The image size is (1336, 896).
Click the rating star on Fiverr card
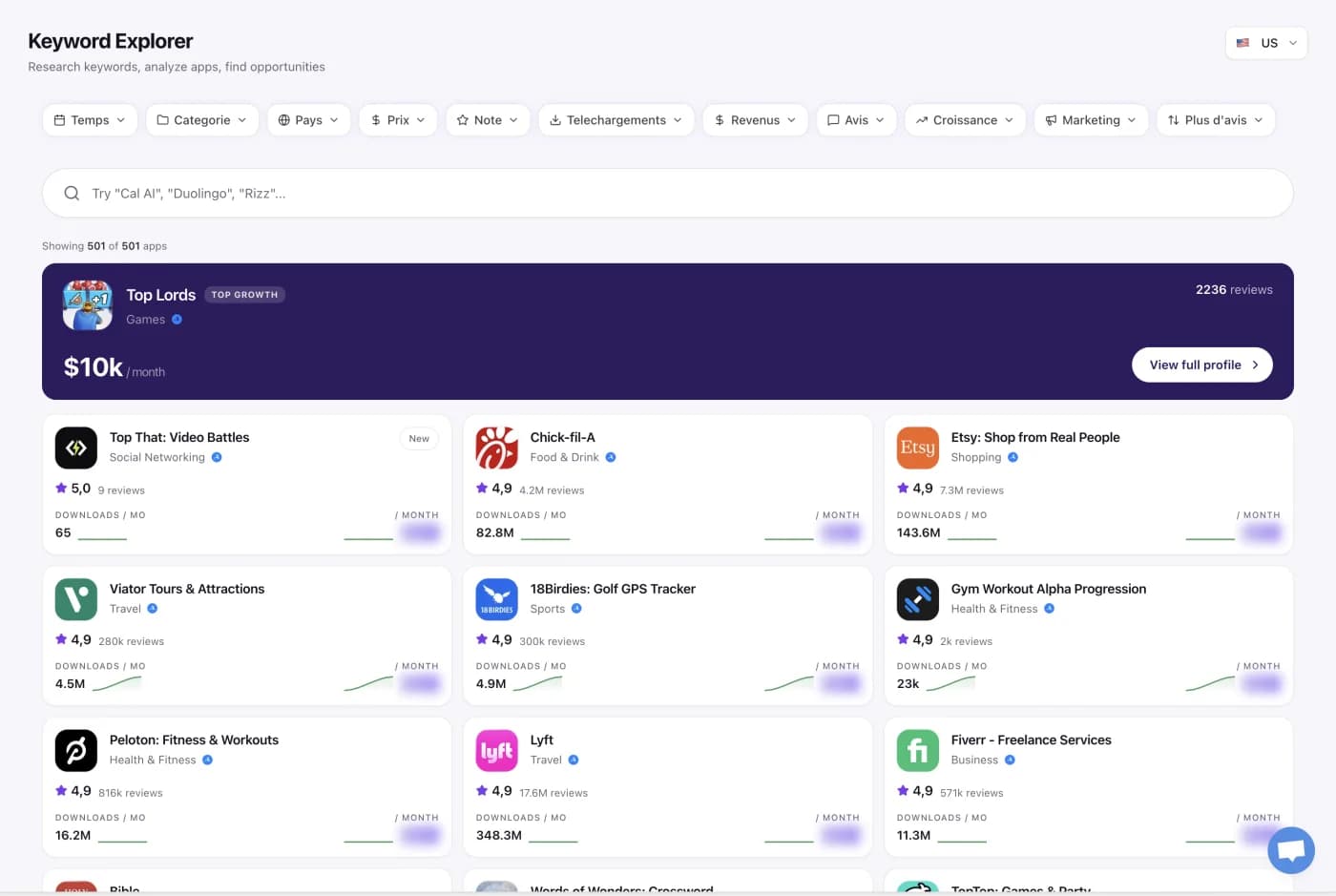(903, 791)
